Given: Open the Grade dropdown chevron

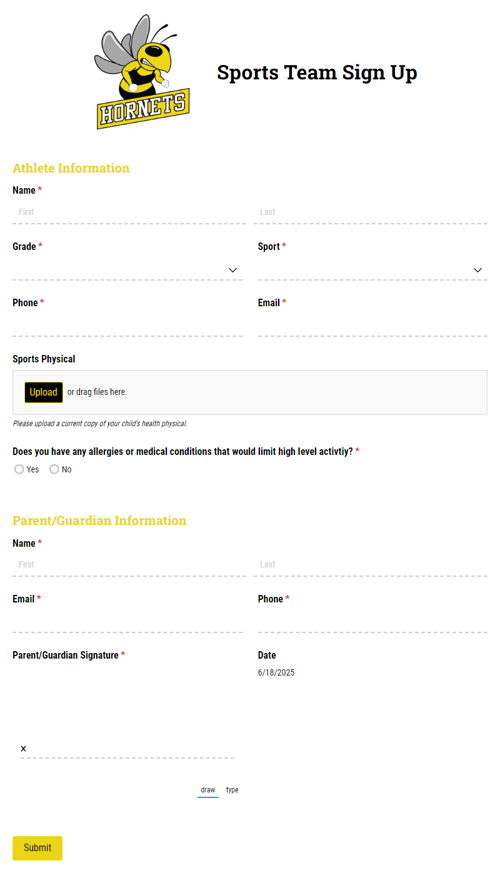Looking at the screenshot, I should click(x=233, y=270).
